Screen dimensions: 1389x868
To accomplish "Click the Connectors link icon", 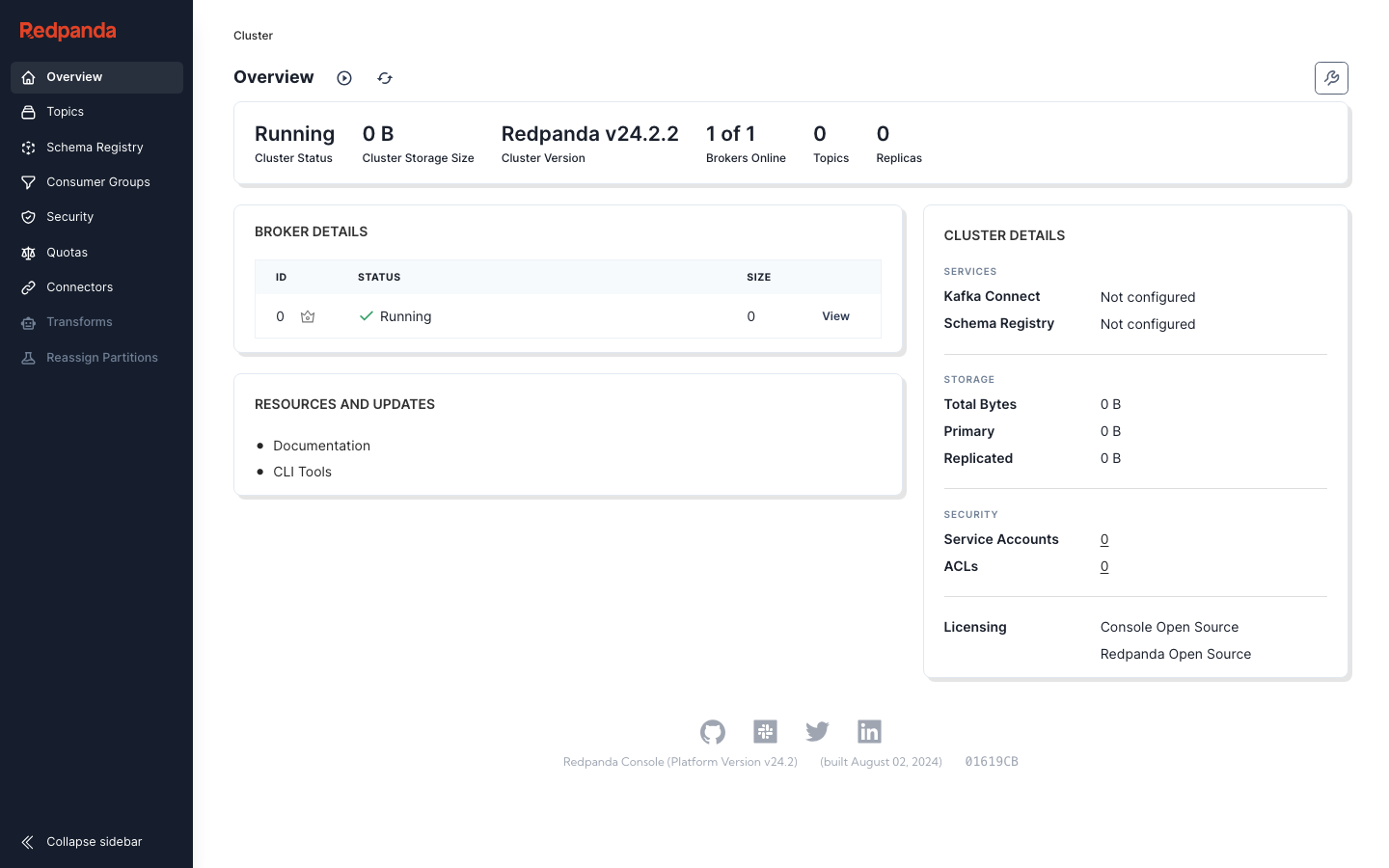I will 29,287.
